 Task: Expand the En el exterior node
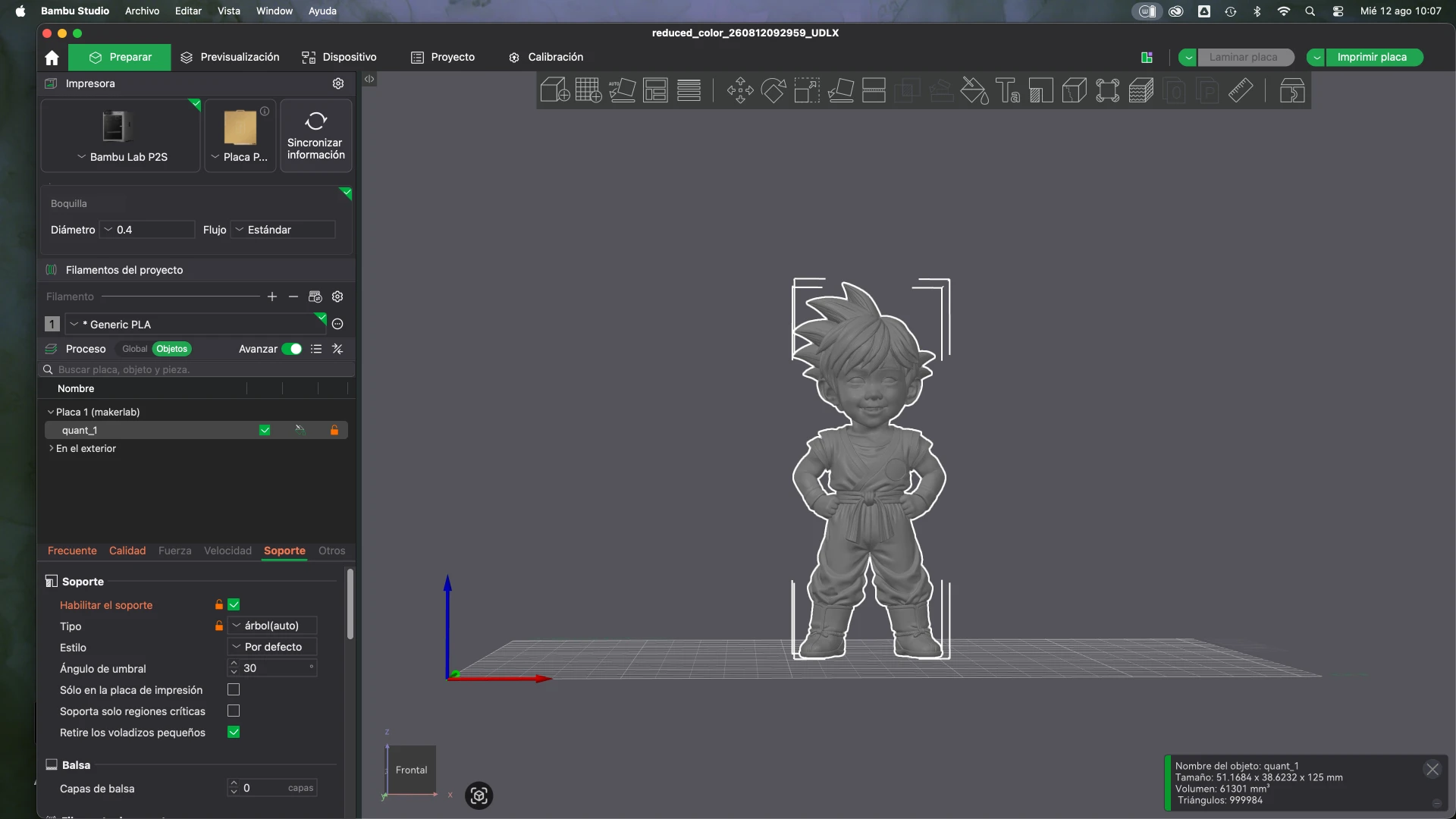(51, 448)
